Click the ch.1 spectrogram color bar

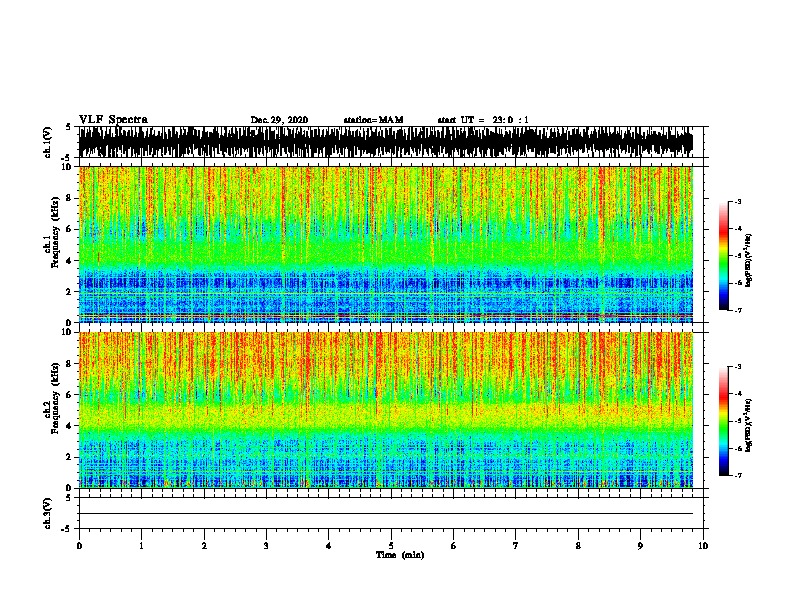tap(724, 256)
